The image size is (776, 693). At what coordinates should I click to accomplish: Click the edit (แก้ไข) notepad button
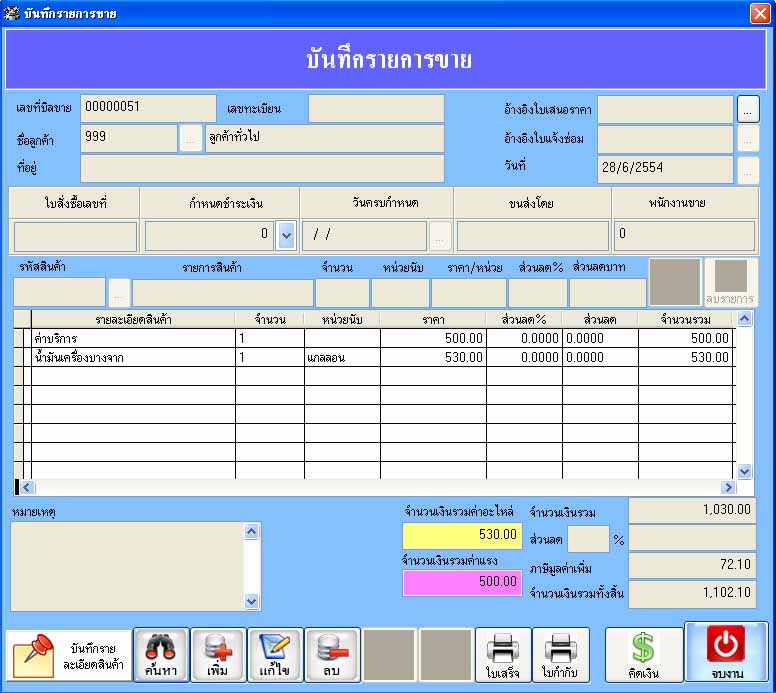(275, 655)
